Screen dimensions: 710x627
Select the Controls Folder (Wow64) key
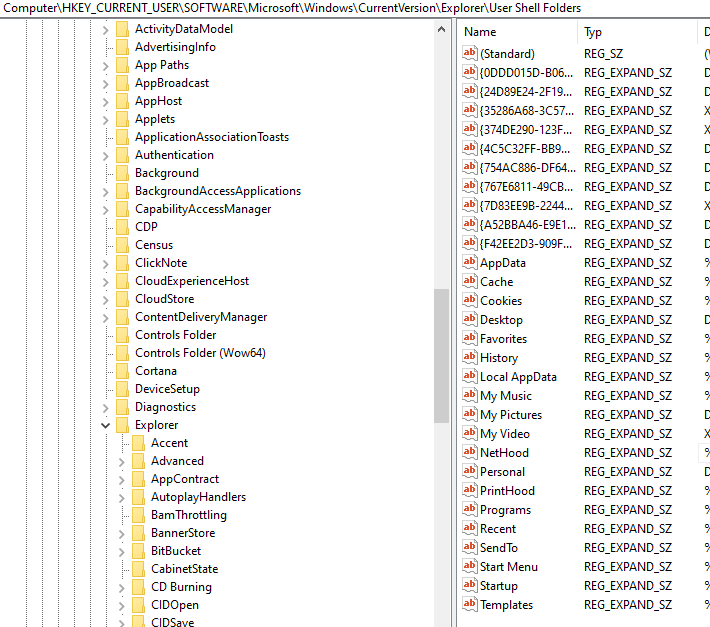click(x=200, y=353)
